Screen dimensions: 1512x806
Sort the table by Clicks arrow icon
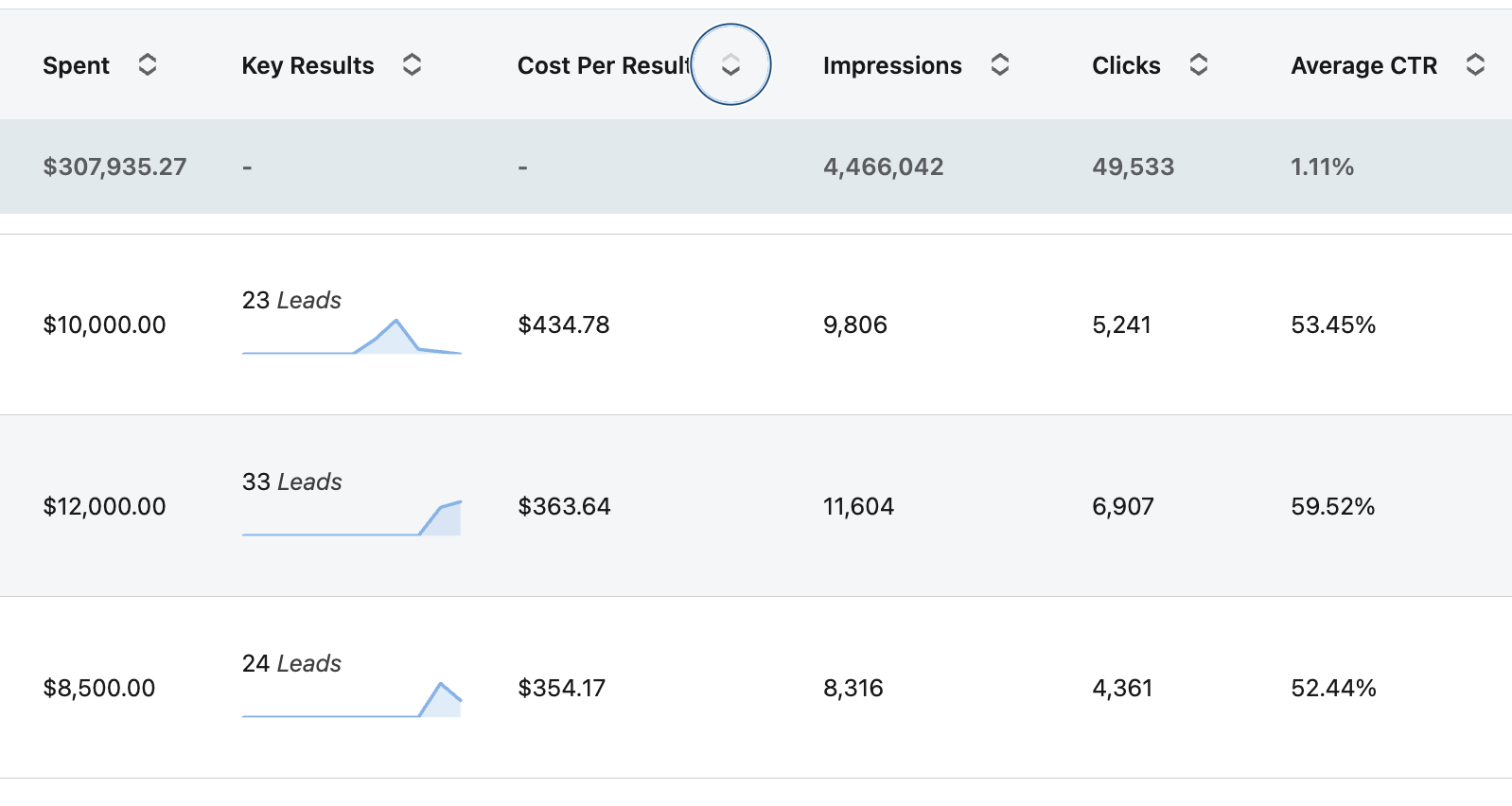tap(1199, 65)
